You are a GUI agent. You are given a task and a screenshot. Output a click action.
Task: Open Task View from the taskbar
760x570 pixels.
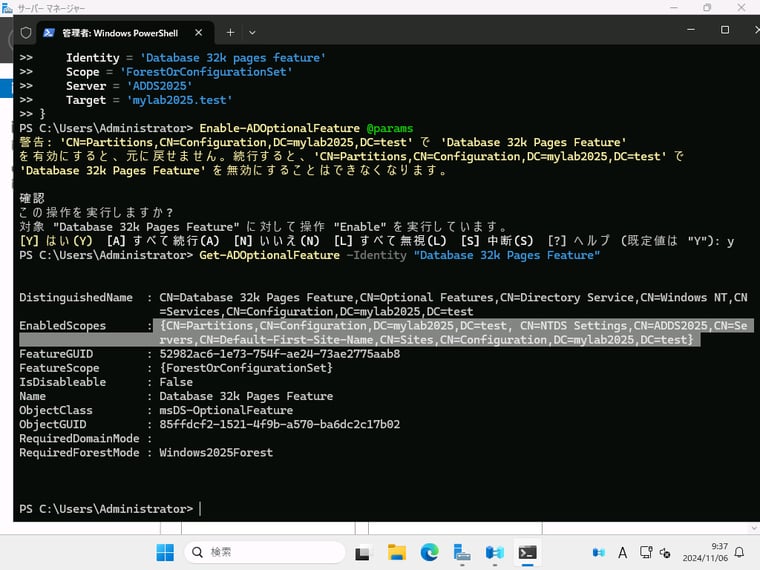362,553
